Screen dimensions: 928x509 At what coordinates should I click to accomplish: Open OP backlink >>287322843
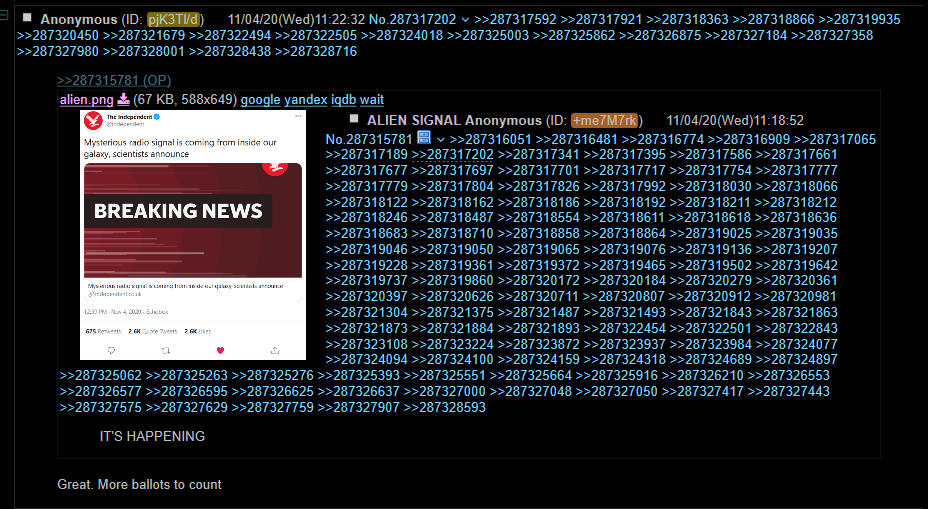[797, 328]
